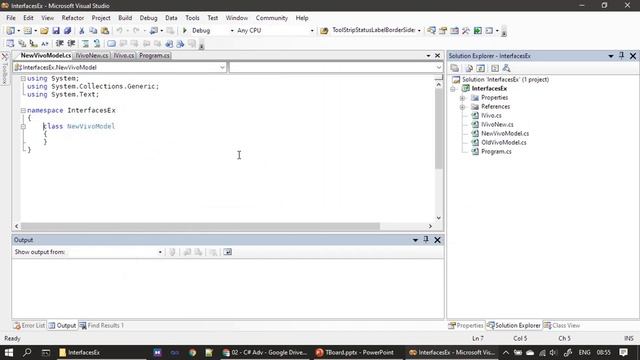The width and height of the screenshot is (640, 360).
Task: Start debugging with the green play icon
Action: [184, 31]
